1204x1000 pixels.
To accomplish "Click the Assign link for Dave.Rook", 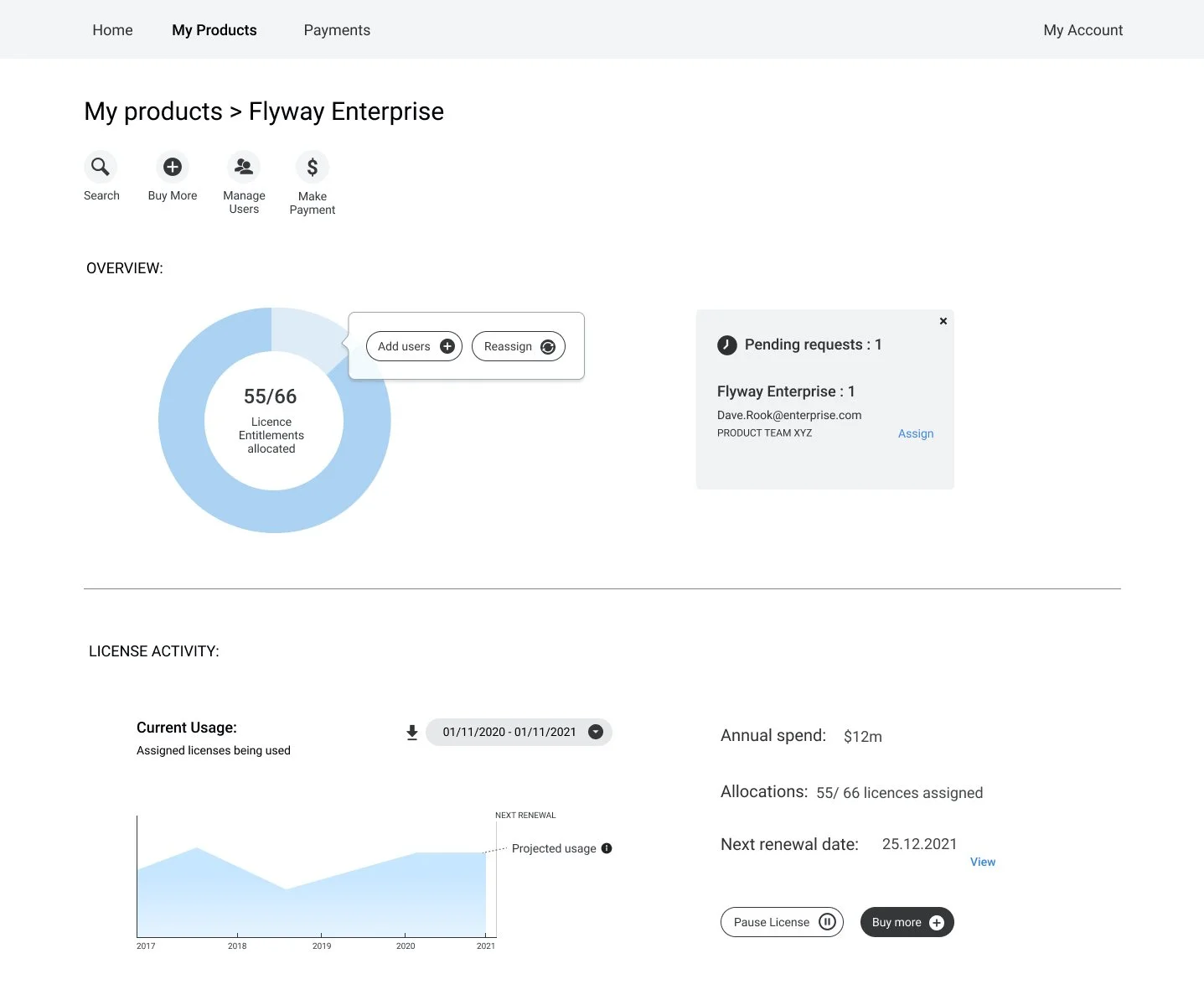I will tap(916, 433).
